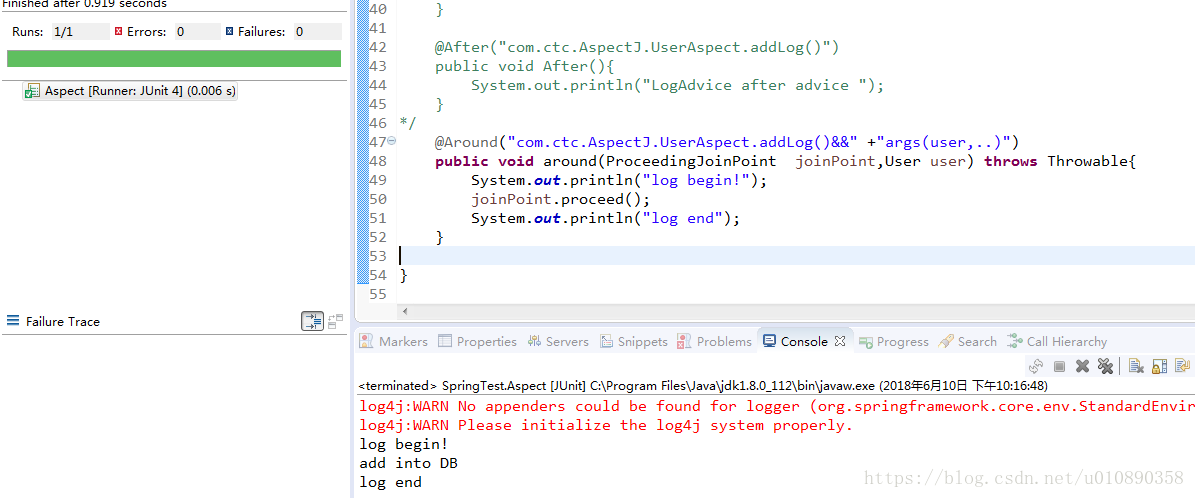
Task: Click the Failures count icon
Action: (229, 32)
